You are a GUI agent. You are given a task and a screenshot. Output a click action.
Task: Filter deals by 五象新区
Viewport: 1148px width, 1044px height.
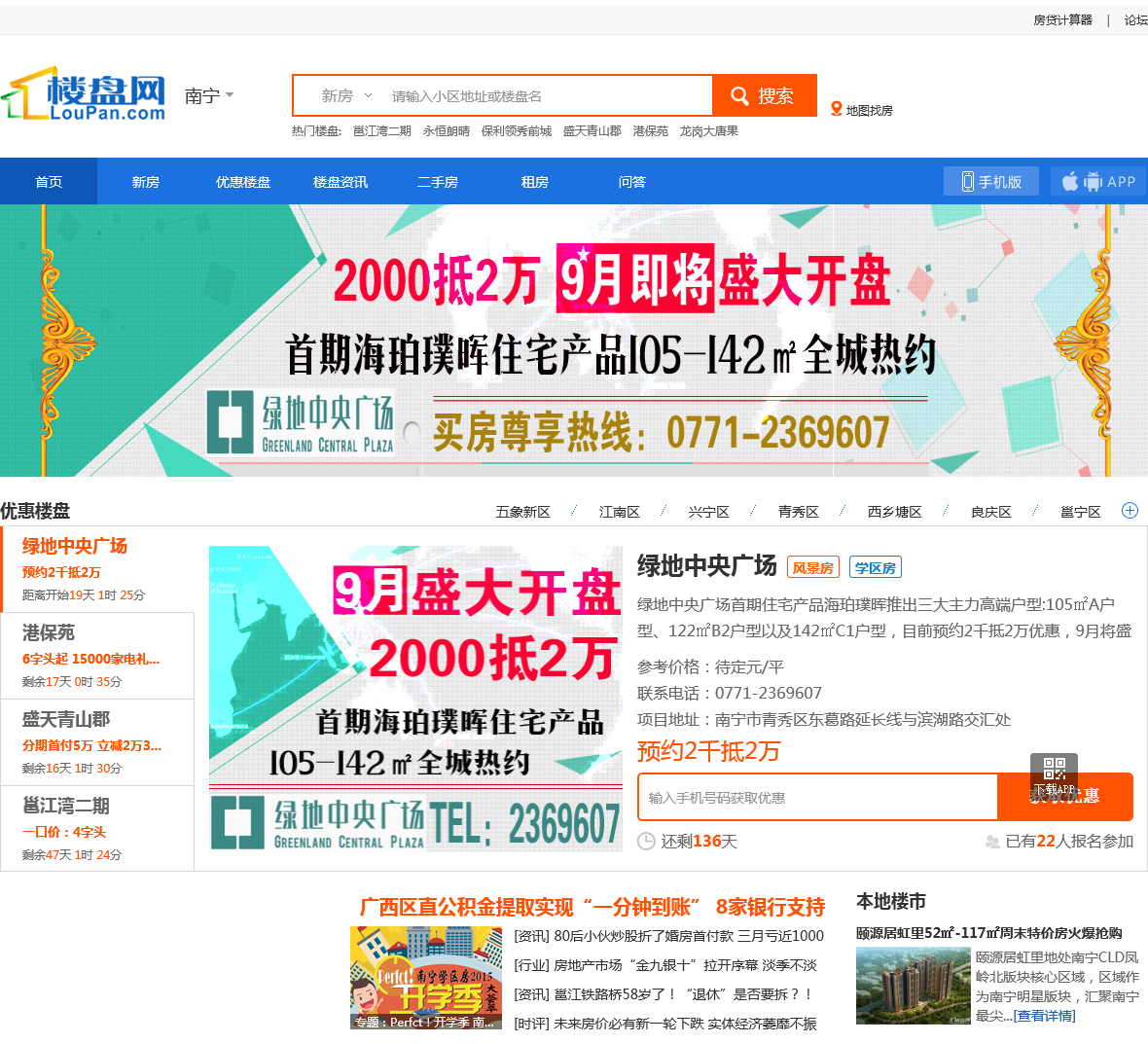coord(522,512)
